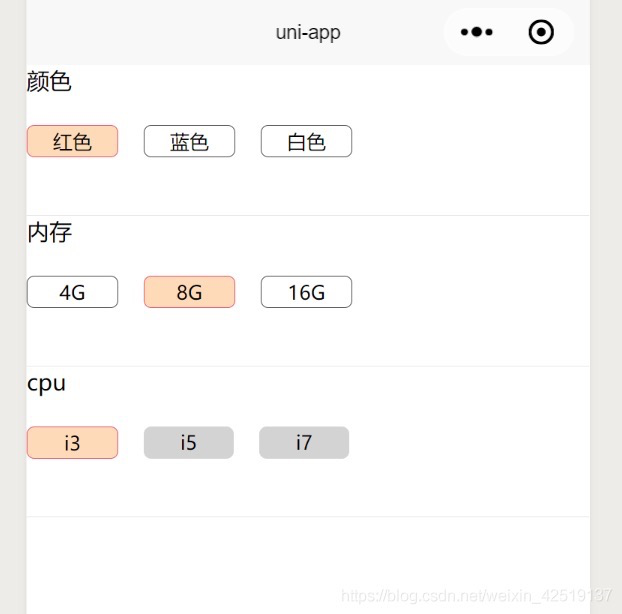The height and width of the screenshot is (614, 622).
Task: Open the blog.csdn.net watermark link
Action: (x=476, y=595)
